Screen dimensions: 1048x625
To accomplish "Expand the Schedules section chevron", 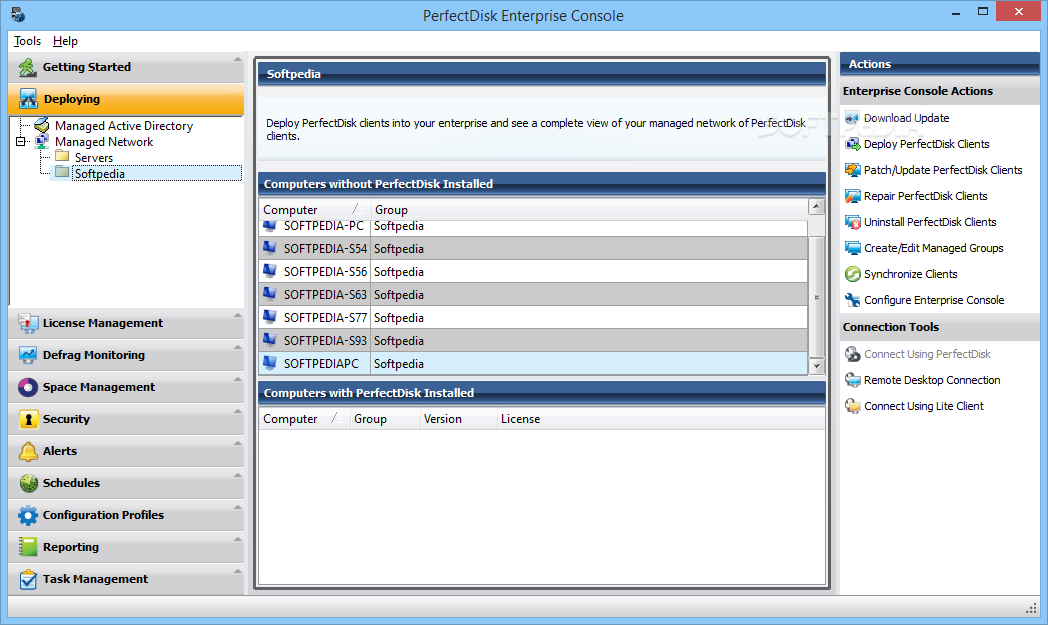I will tap(237, 475).
